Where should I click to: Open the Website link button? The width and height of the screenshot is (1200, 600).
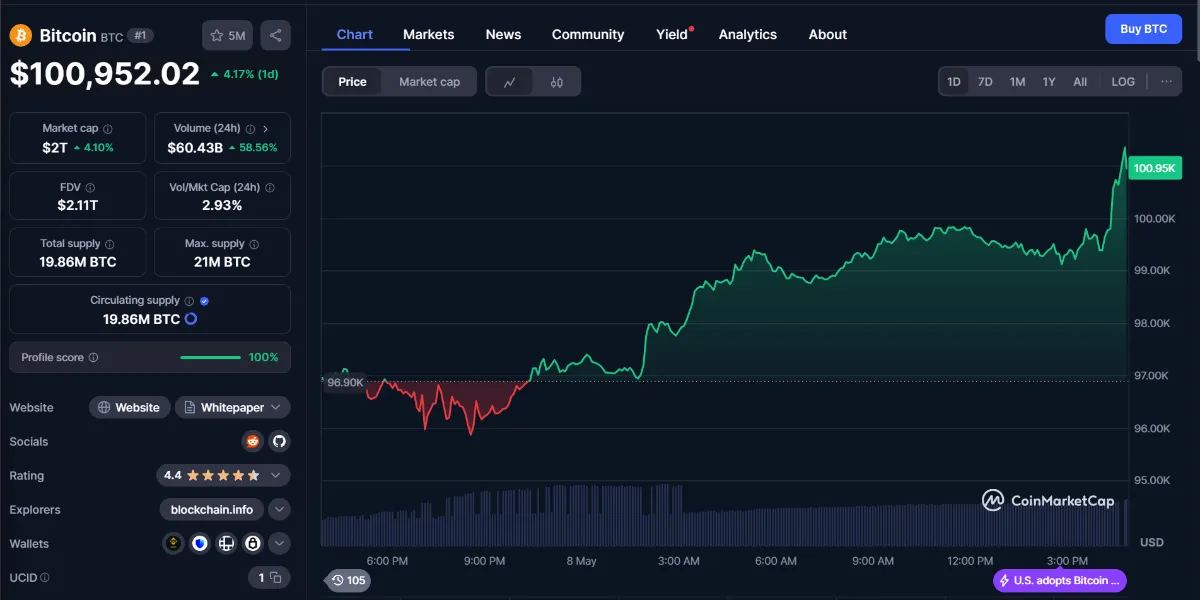click(129, 407)
